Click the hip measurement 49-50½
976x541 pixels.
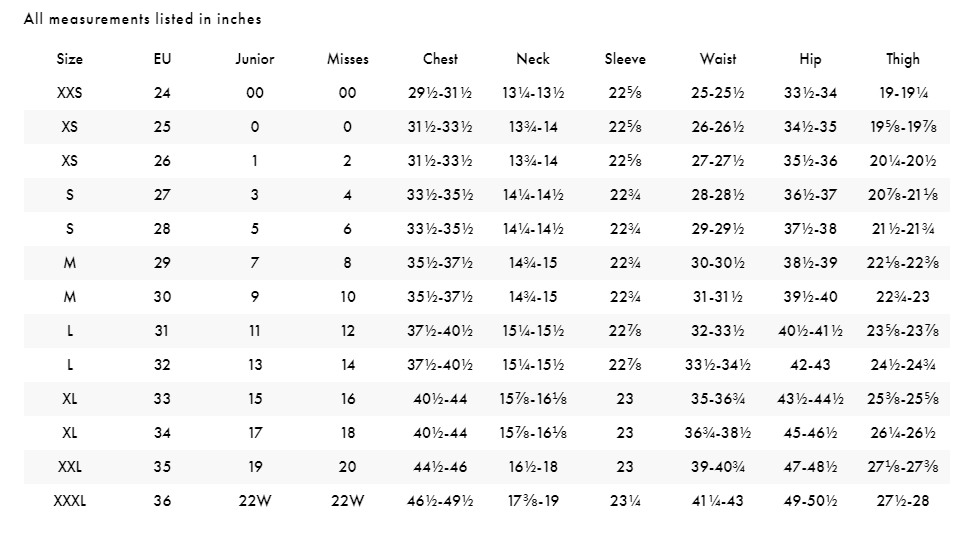tap(810, 501)
